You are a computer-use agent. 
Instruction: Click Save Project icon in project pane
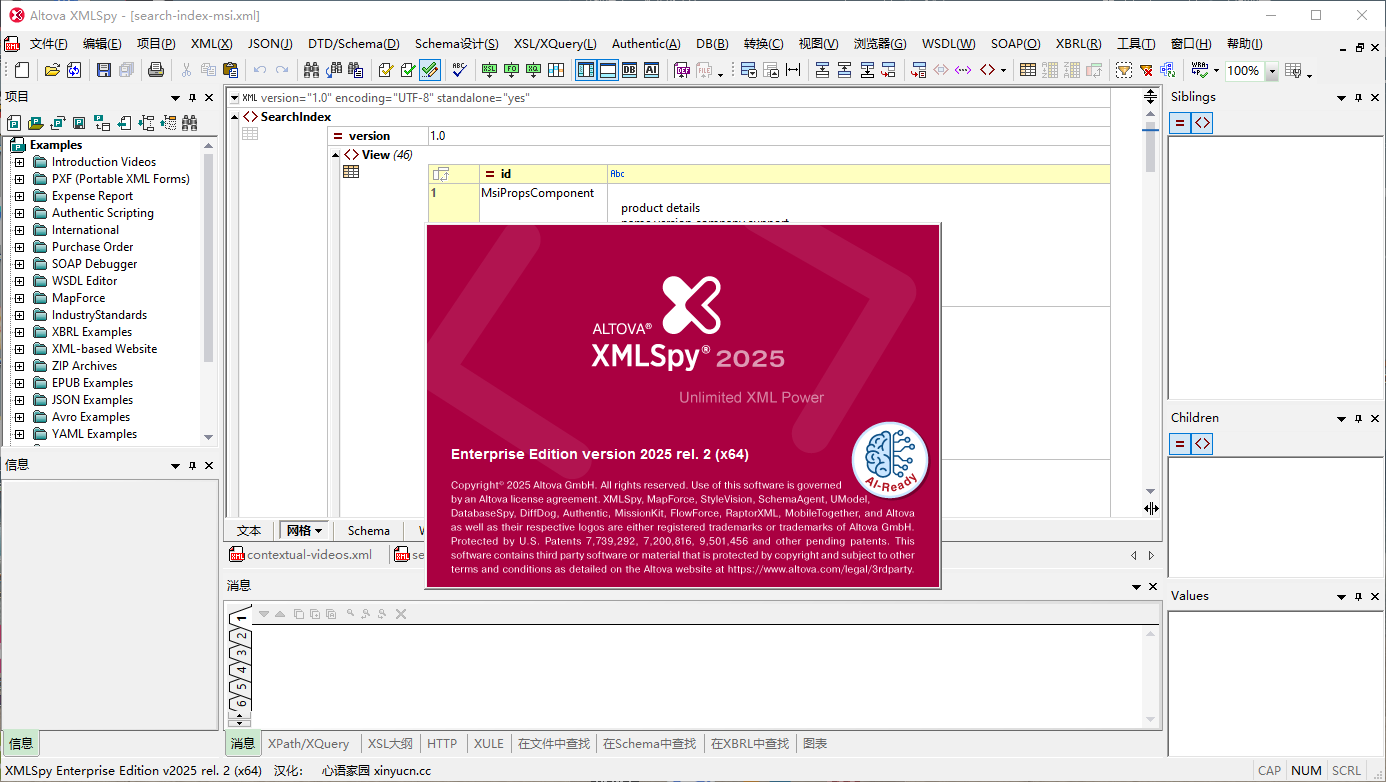pyautogui.click(x=80, y=123)
